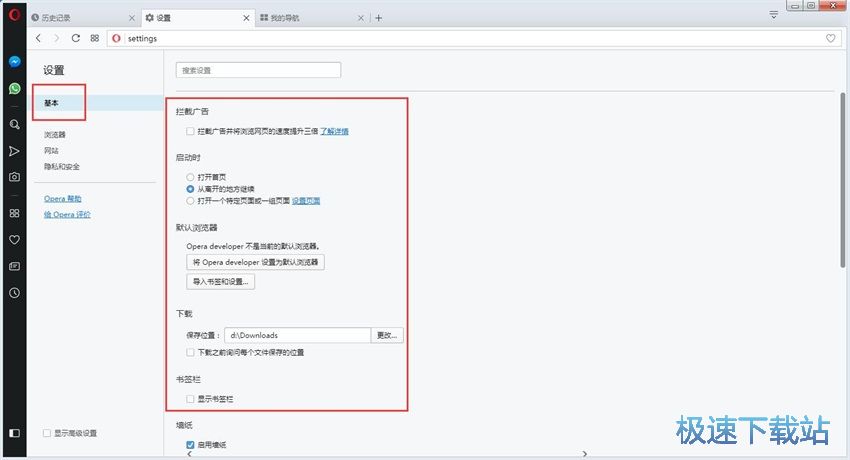Open bookmarks via the sidebar heart icon
The height and width of the screenshot is (460, 850).
15,239
